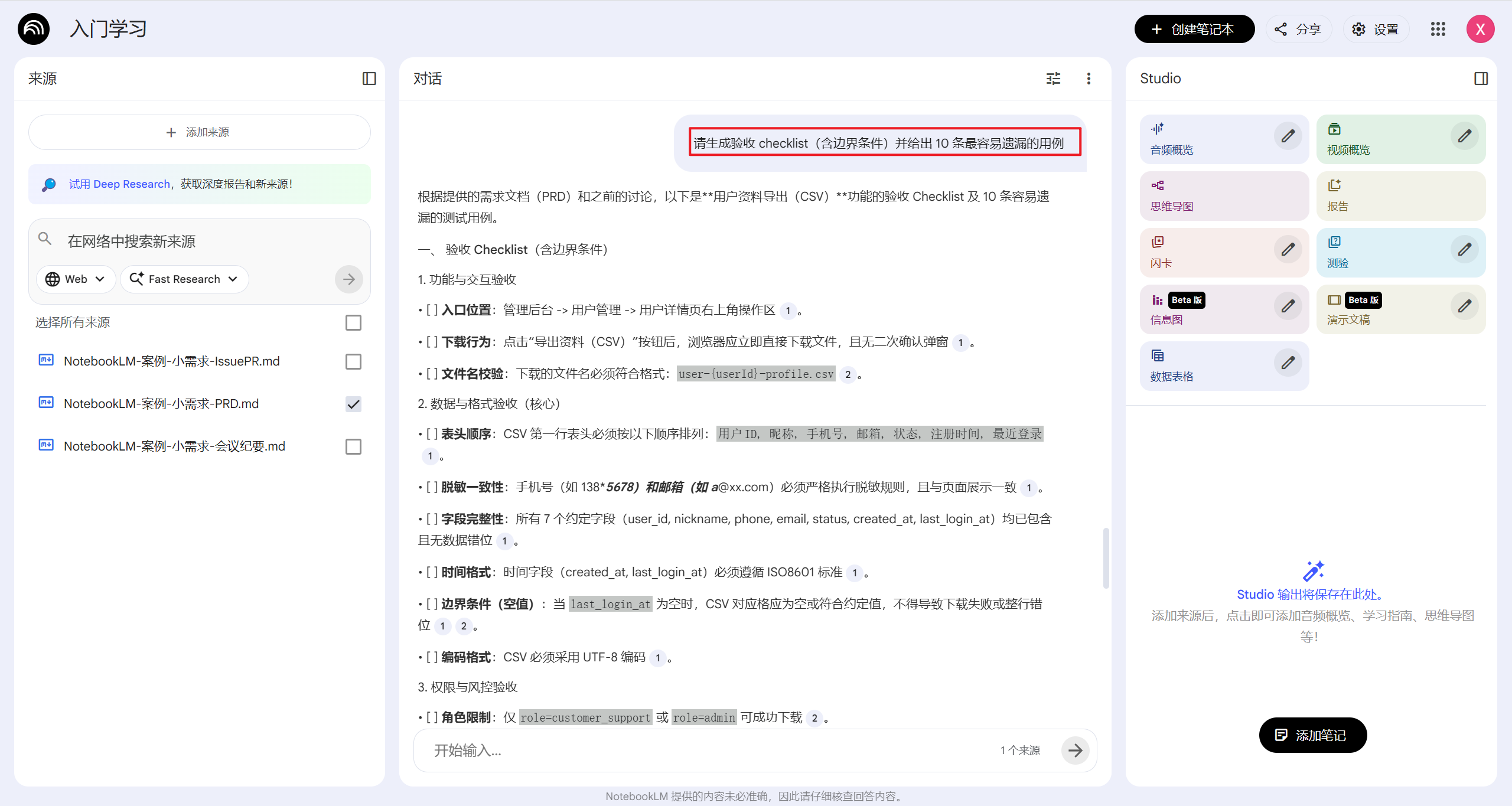Collapse the Studio panel with its icon

pyautogui.click(x=1481, y=79)
